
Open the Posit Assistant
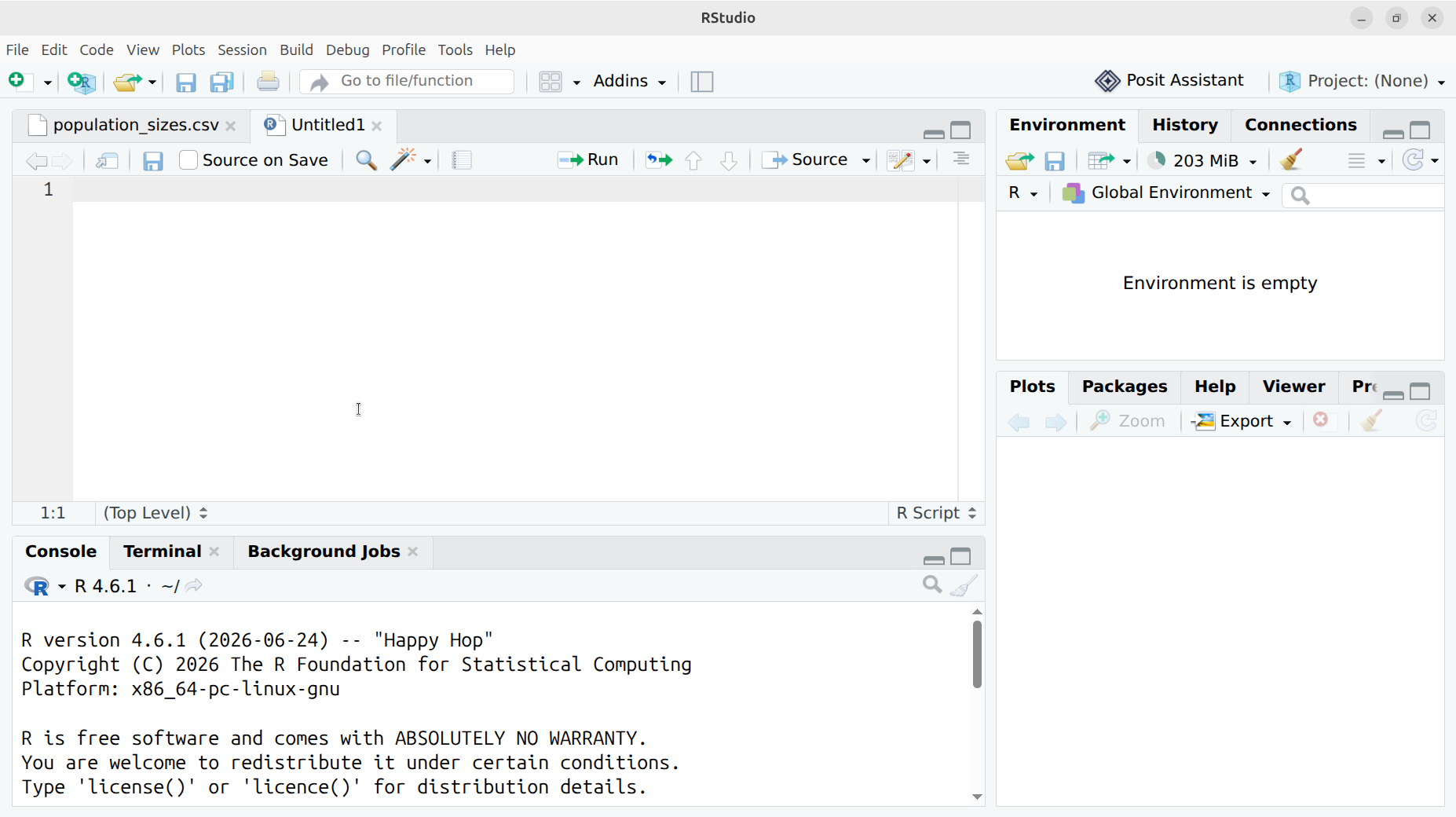1169,80
